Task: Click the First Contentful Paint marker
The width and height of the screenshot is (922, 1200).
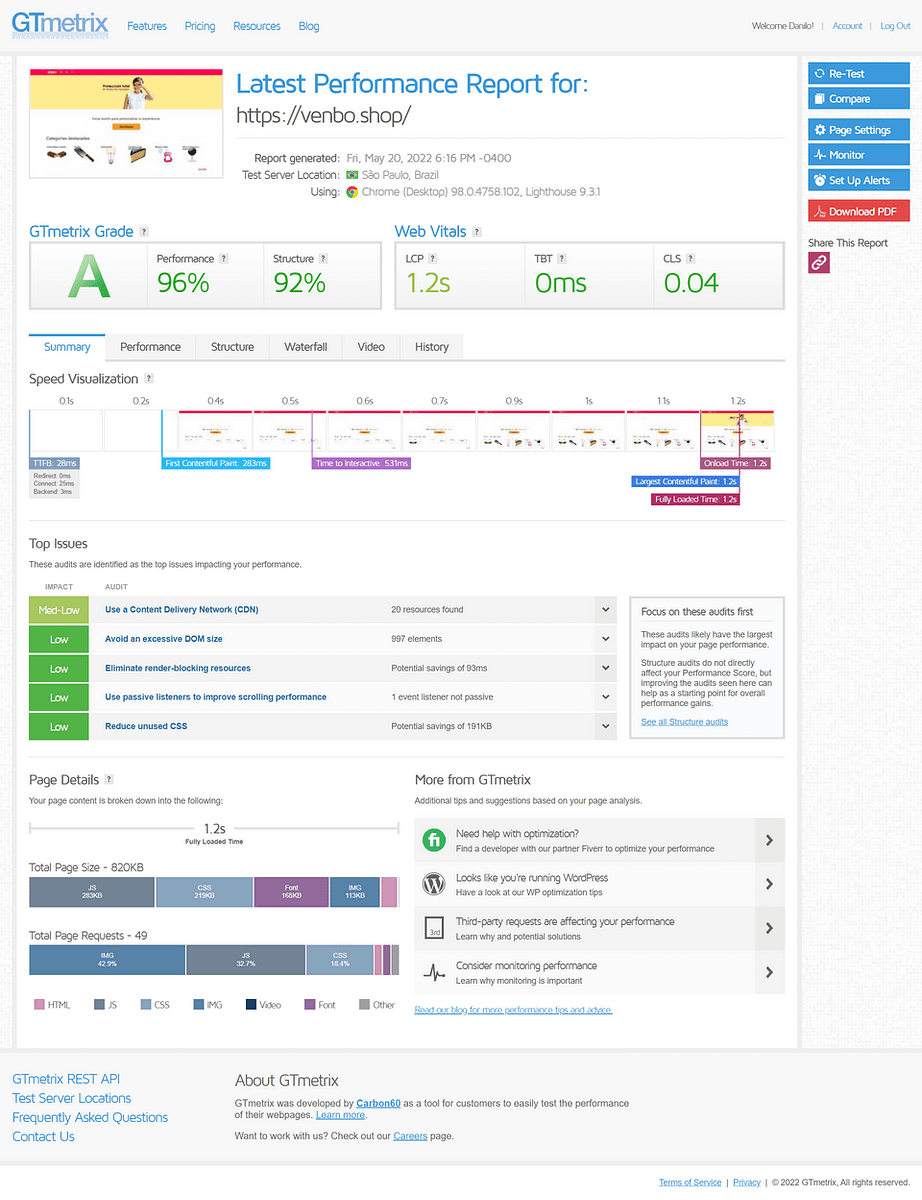Action: pos(216,463)
